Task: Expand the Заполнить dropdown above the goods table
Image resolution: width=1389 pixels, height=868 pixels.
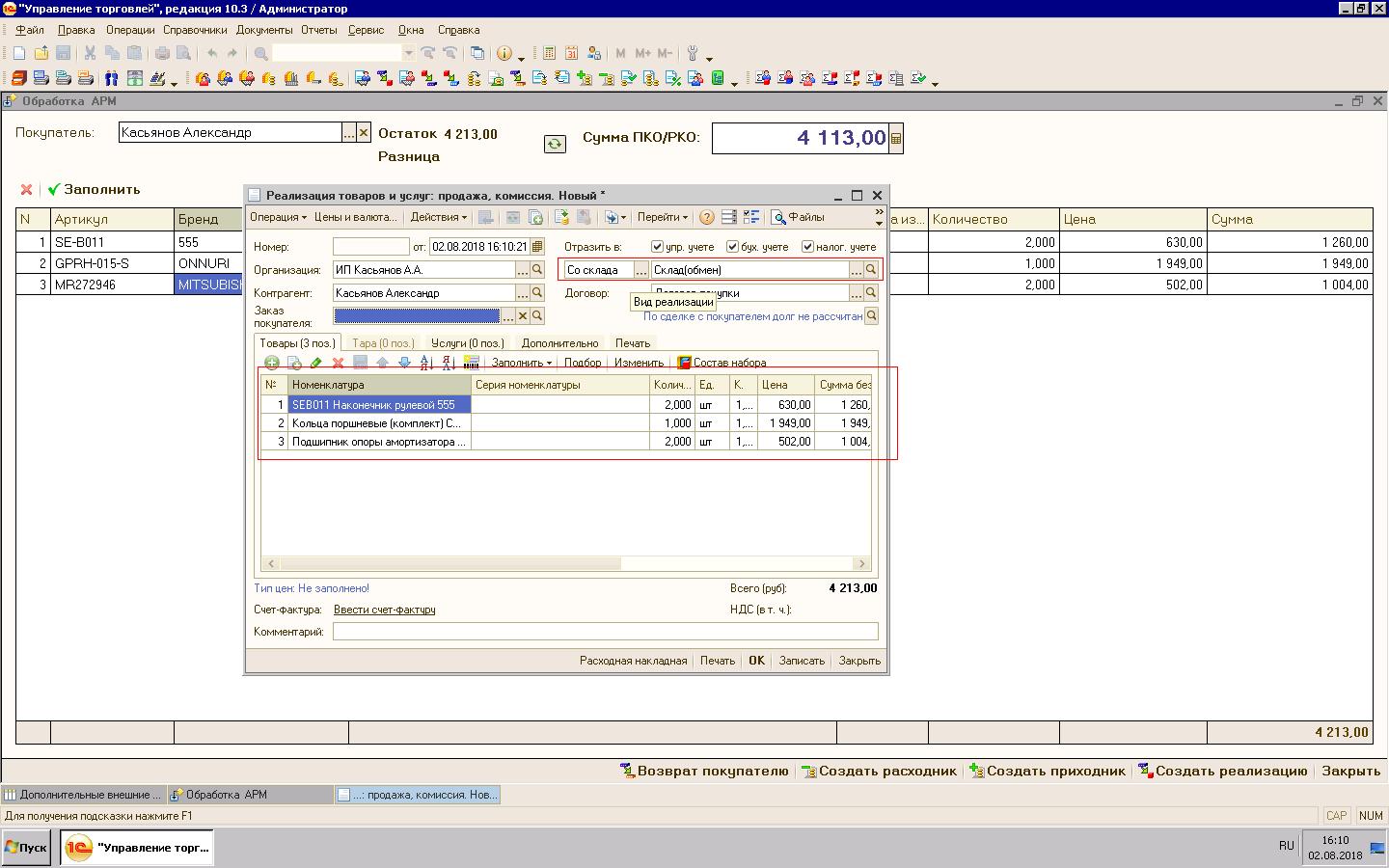Action: (x=521, y=363)
